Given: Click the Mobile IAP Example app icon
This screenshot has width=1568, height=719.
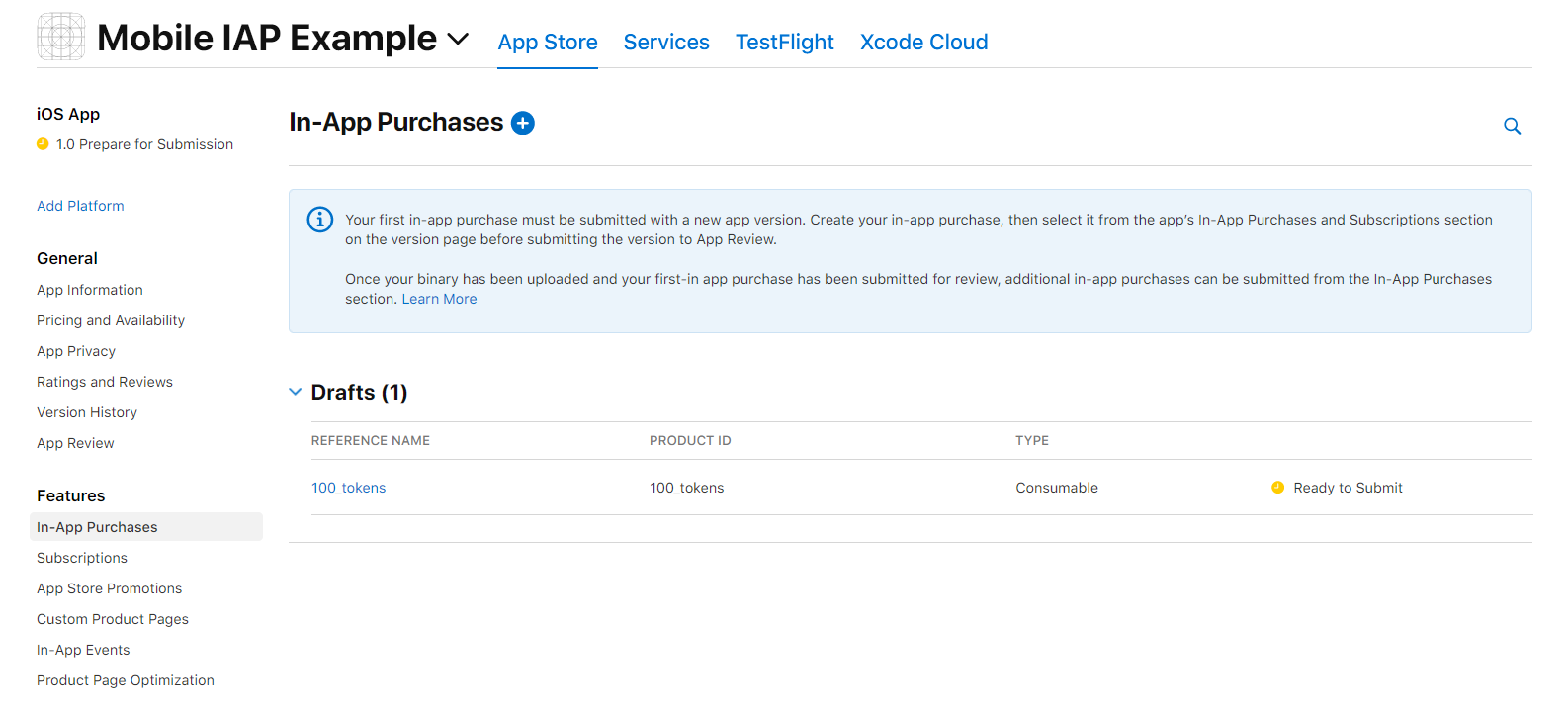Looking at the screenshot, I should click(x=61, y=37).
